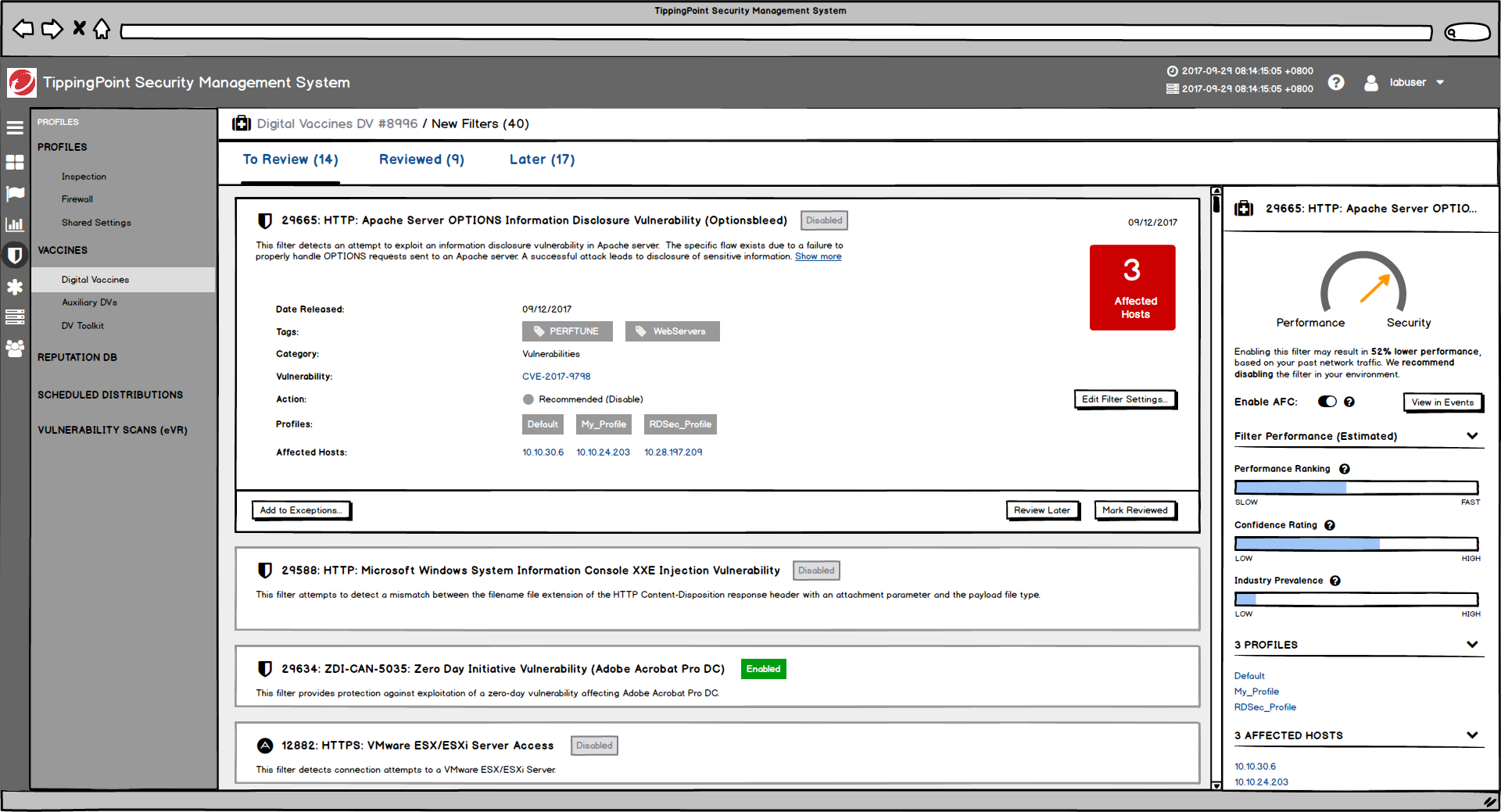Collapse the 3 AFFECTED HOSTS section
Screen dimensions: 1501x812
coord(1472,735)
